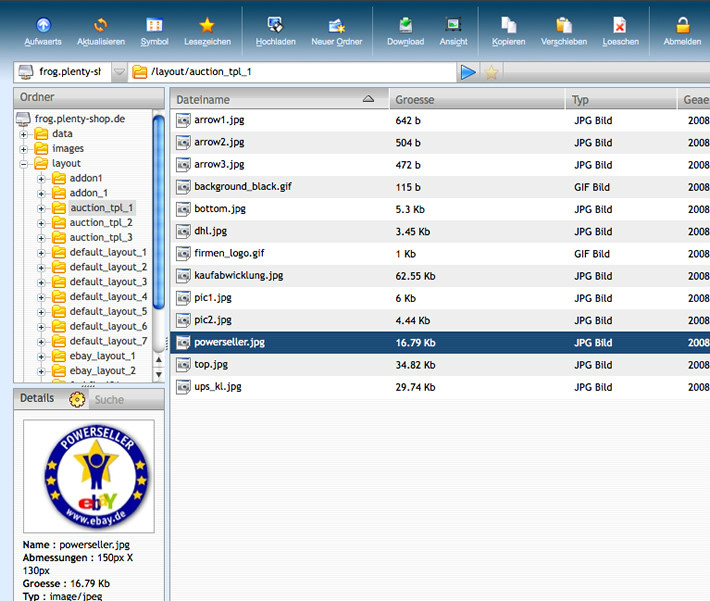Click powerseller.jpg highlighted row name
Screen dimensions: 710x601
(230, 342)
